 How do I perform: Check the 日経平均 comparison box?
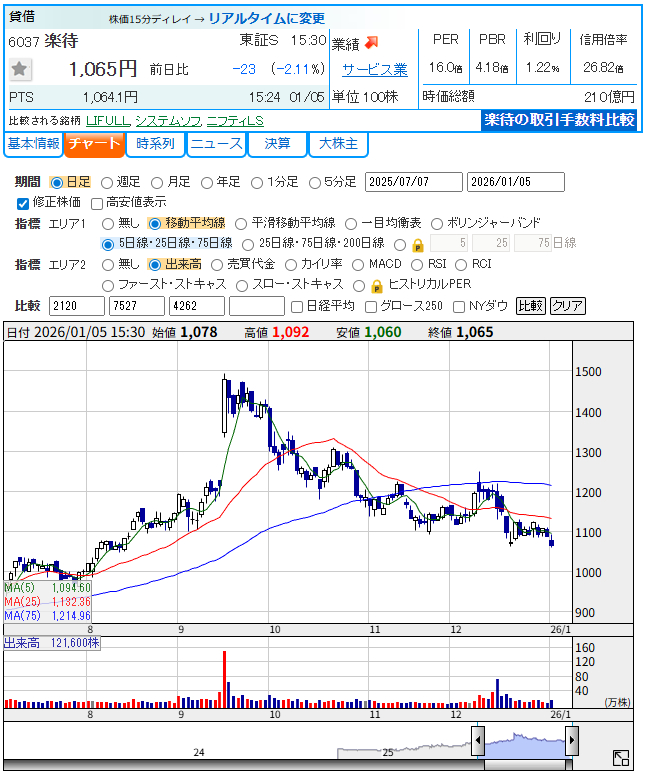tap(296, 306)
